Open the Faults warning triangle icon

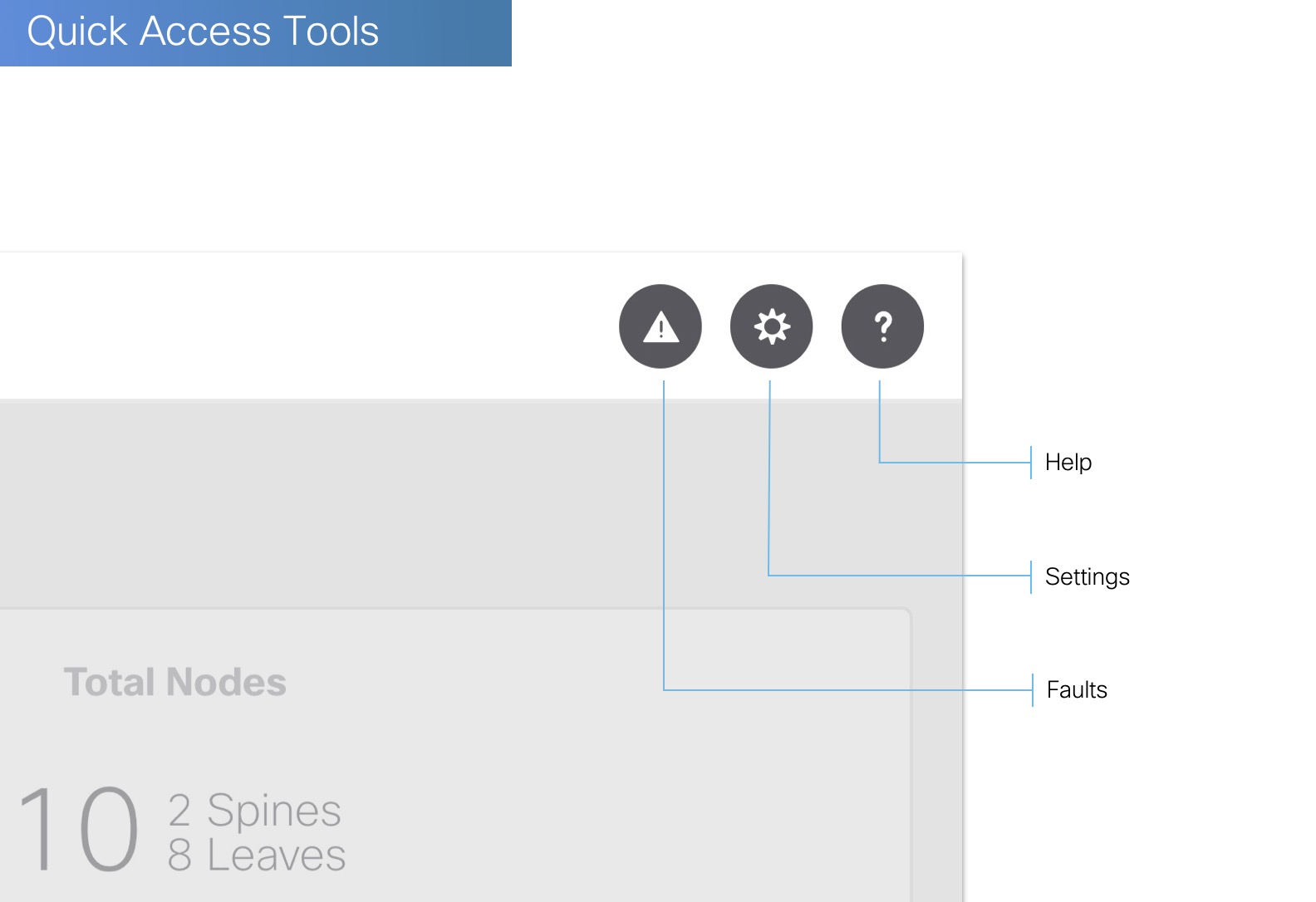coord(660,326)
